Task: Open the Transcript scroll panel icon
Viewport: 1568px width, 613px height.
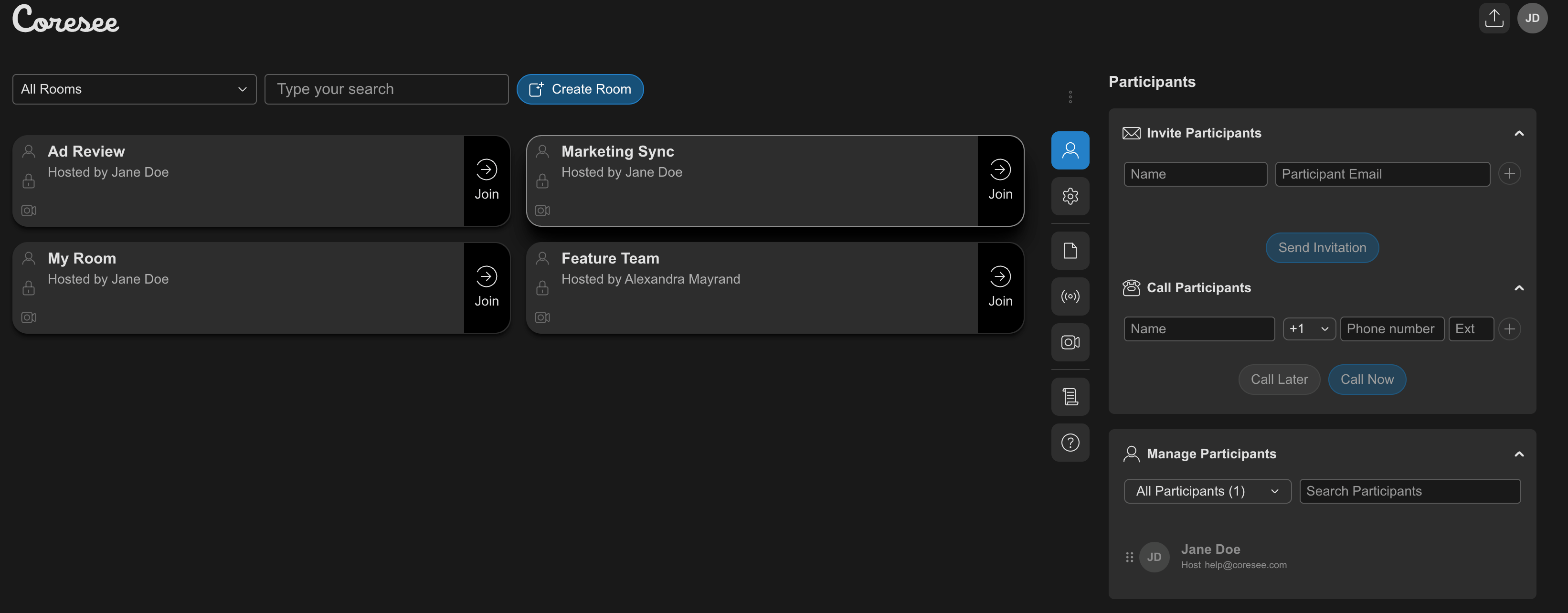Action: point(1070,397)
